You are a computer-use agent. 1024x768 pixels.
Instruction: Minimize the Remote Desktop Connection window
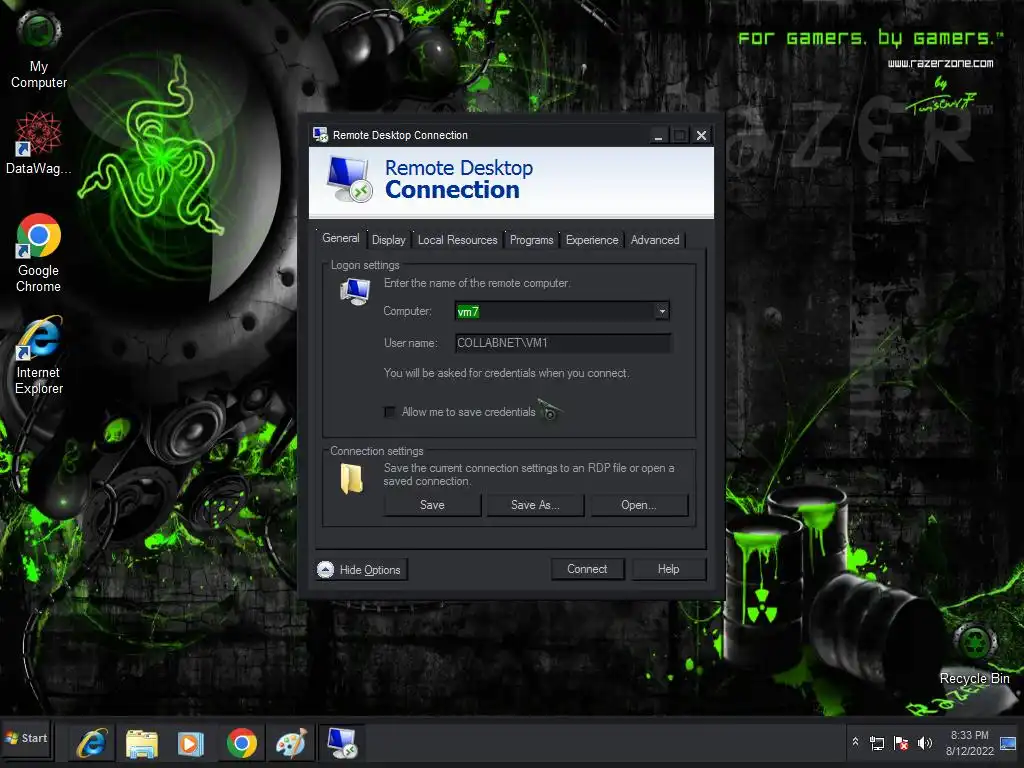[658, 135]
